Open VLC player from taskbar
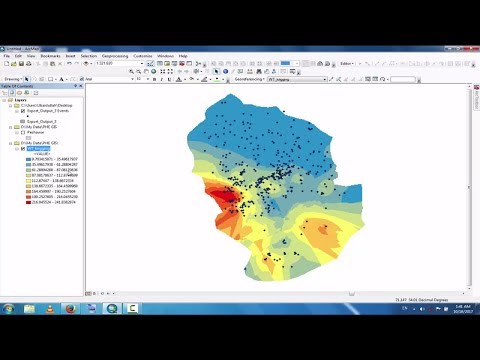Viewport: 480px width, 360px height. pos(50,309)
